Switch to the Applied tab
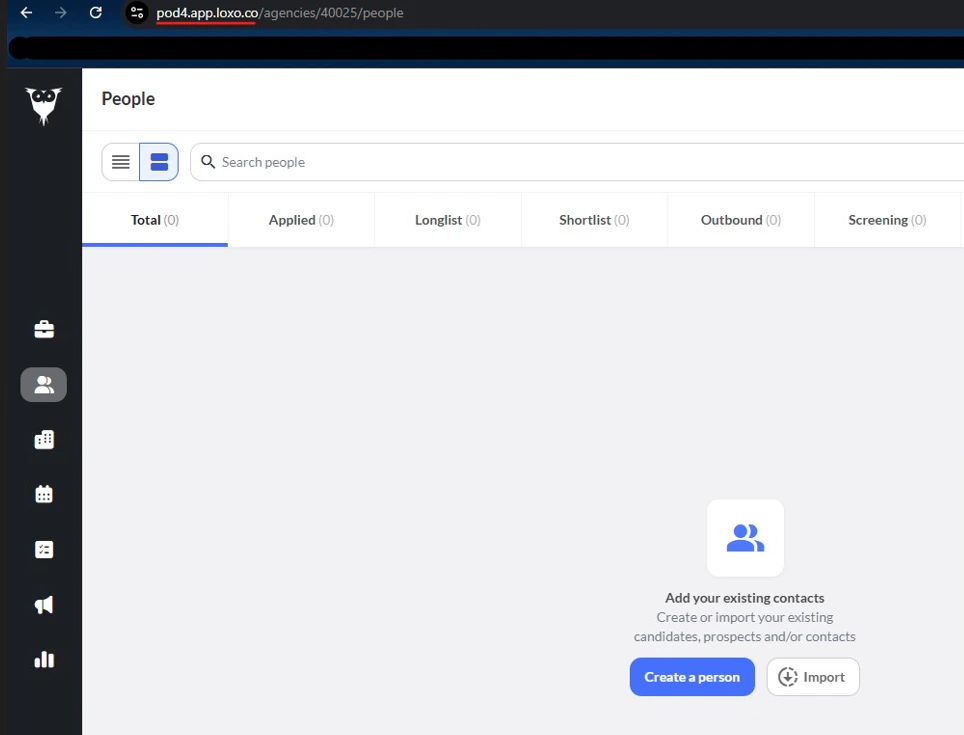The height and width of the screenshot is (735, 964). [x=300, y=219]
